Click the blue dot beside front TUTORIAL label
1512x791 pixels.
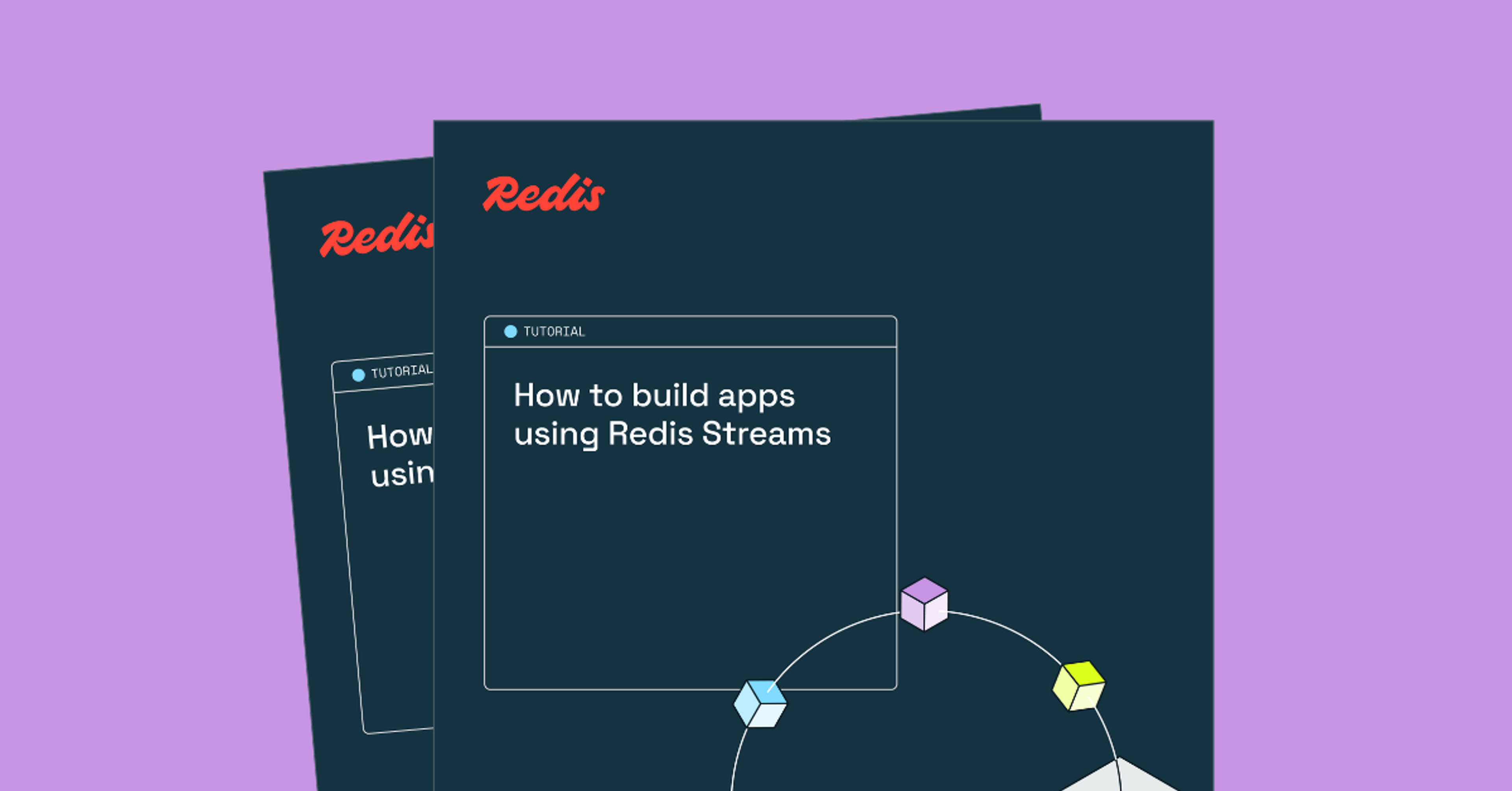click(x=511, y=331)
